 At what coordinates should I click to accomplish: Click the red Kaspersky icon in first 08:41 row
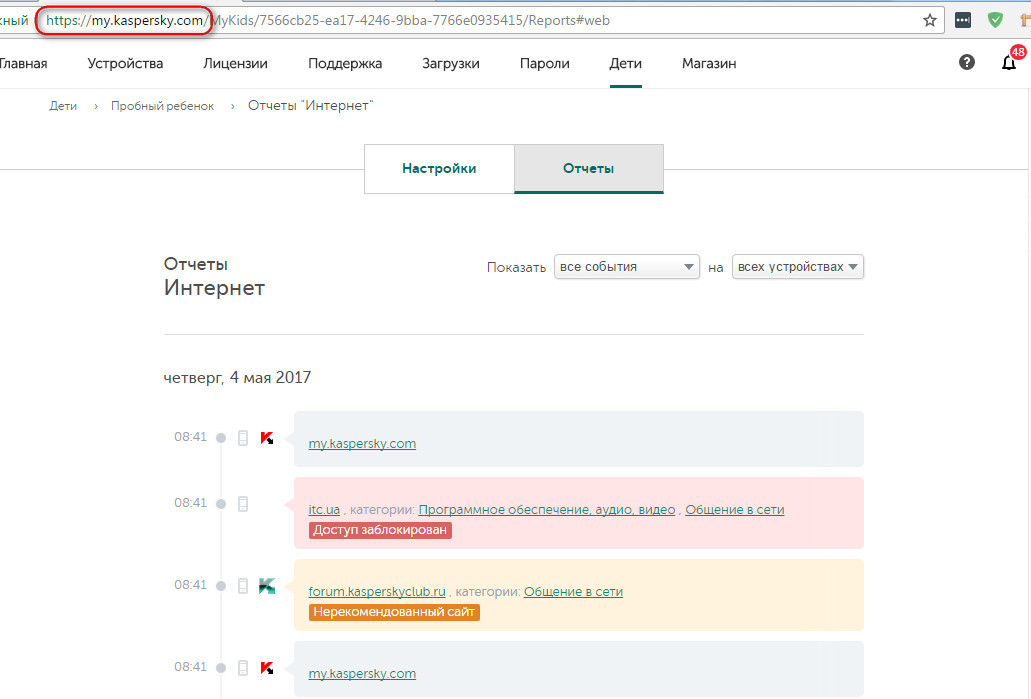[267, 438]
